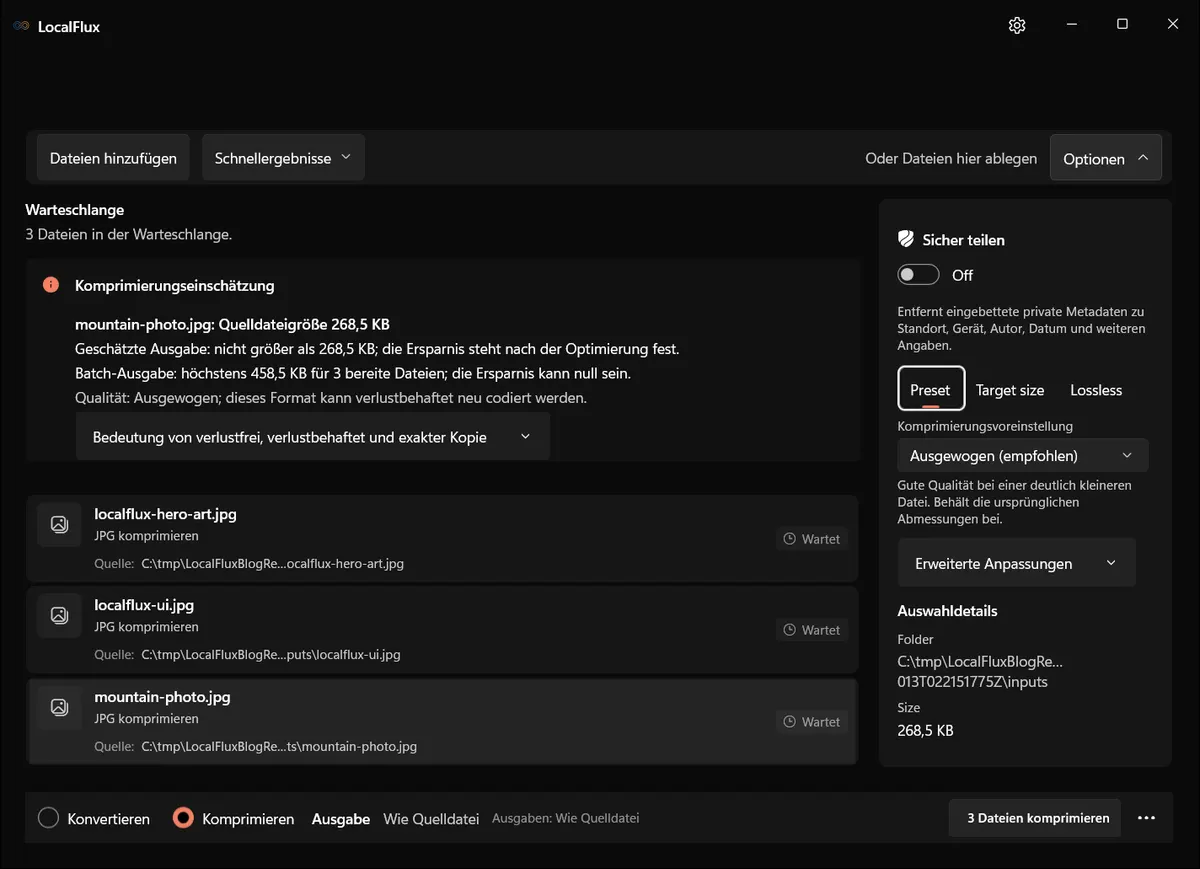The width and height of the screenshot is (1200, 869).
Task: Minimize the LocalFlux window
Action: [1071, 25]
